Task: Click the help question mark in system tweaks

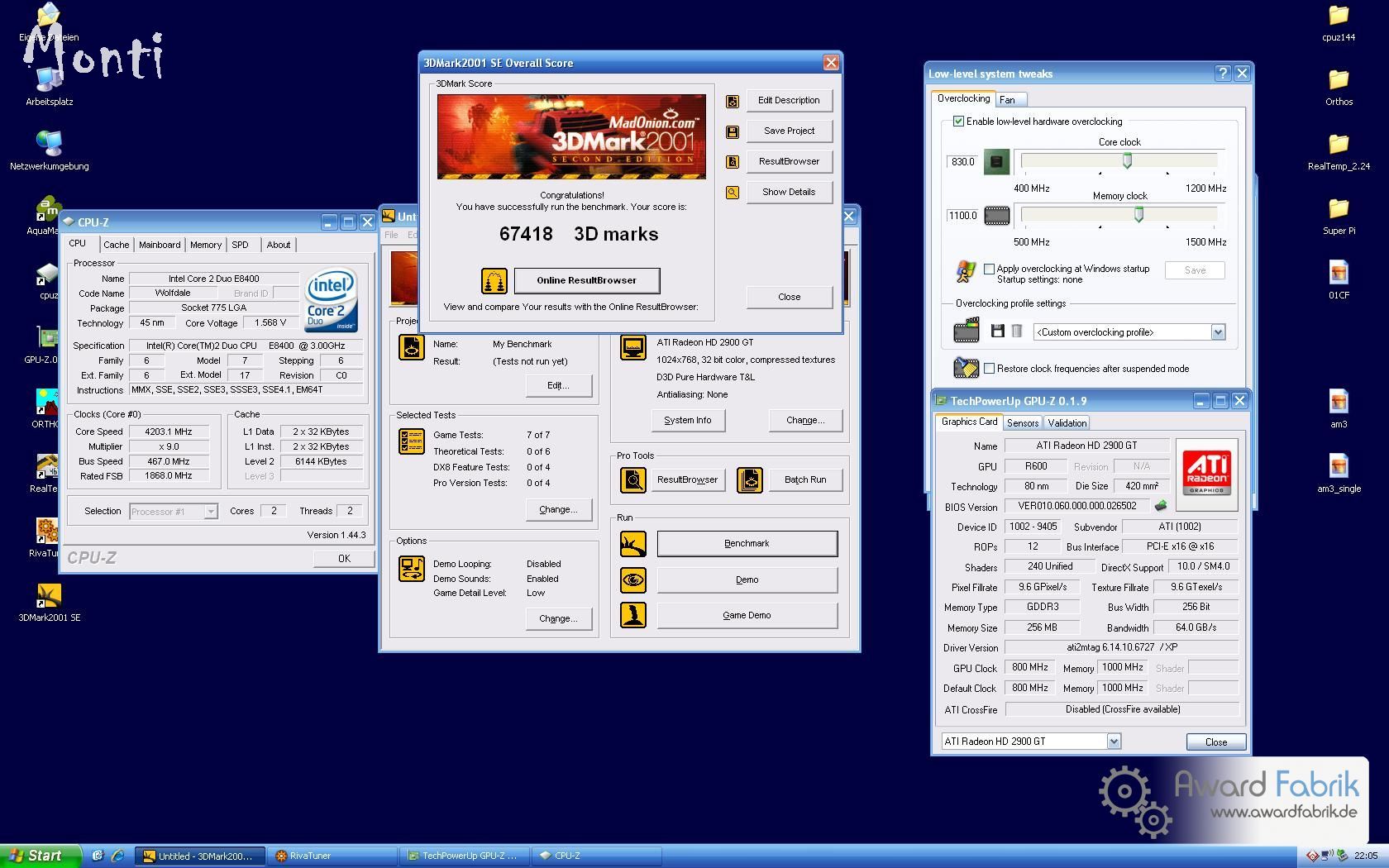Action: click(x=1223, y=74)
